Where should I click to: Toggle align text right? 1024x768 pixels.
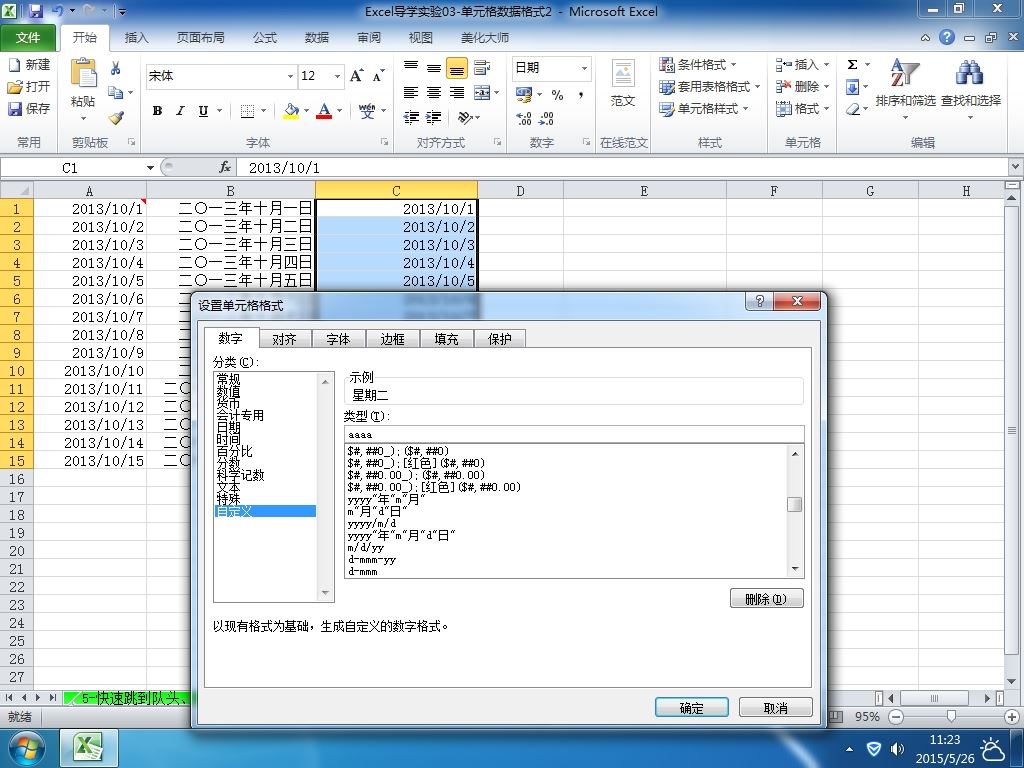click(x=457, y=93)
